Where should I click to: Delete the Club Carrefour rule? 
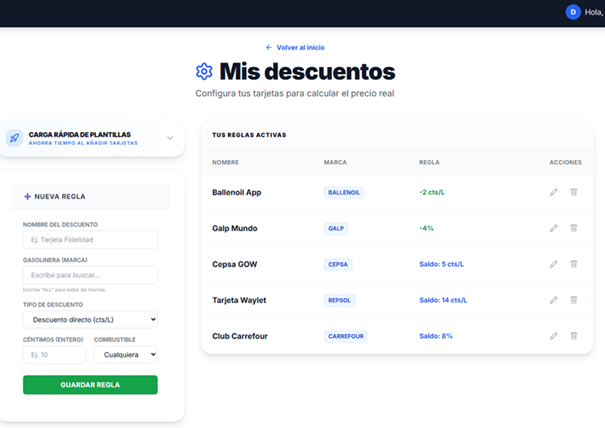point(574,336)
